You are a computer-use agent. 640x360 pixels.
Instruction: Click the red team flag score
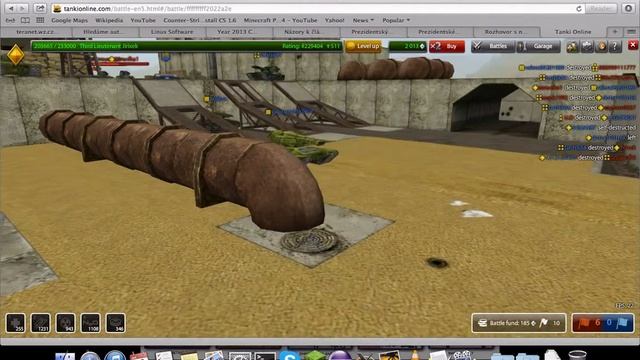click(x=588, y=323)
